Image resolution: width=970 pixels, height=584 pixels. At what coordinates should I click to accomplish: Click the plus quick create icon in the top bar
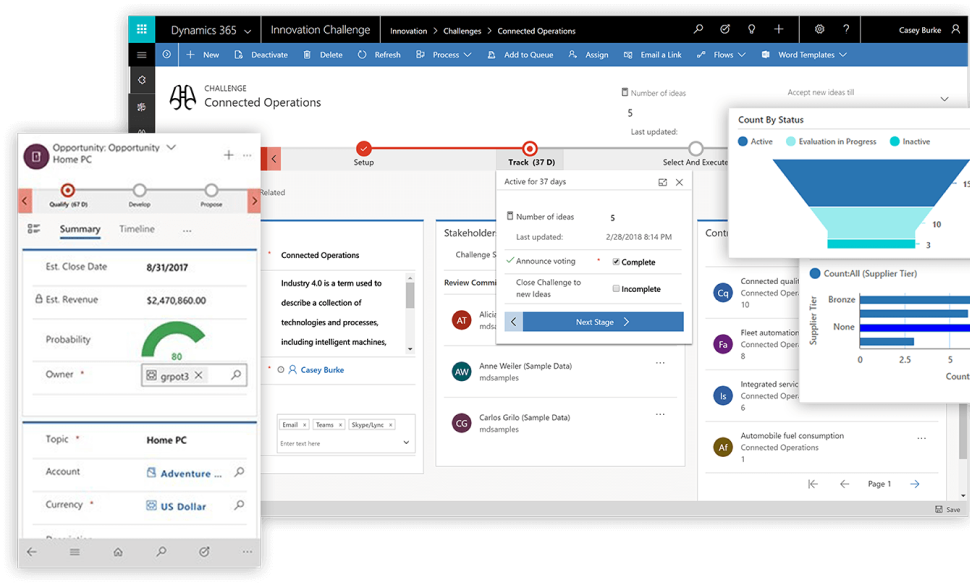(778, 29)
